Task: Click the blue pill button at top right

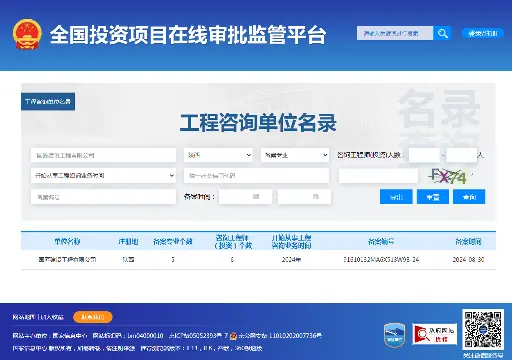Action: [483, 33]
